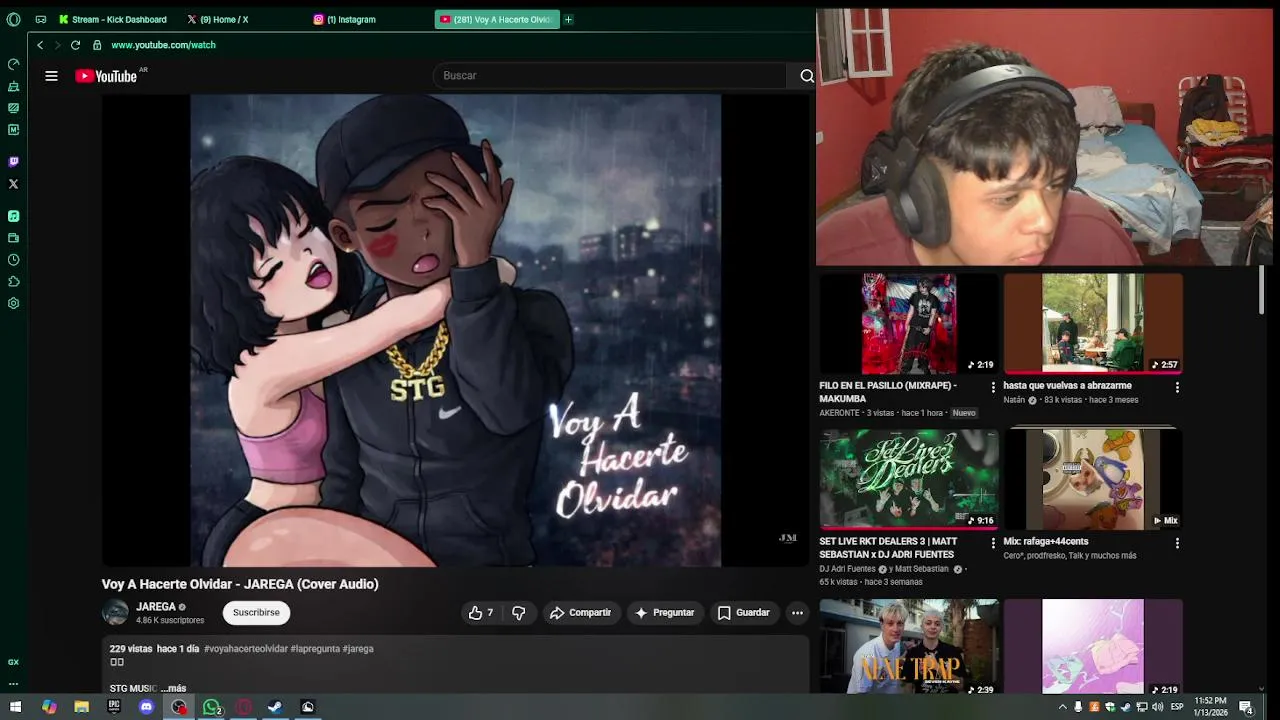The image size is (1280, 720).
Task: Click the YouTube search magnifier button
Action: [806, 76]
